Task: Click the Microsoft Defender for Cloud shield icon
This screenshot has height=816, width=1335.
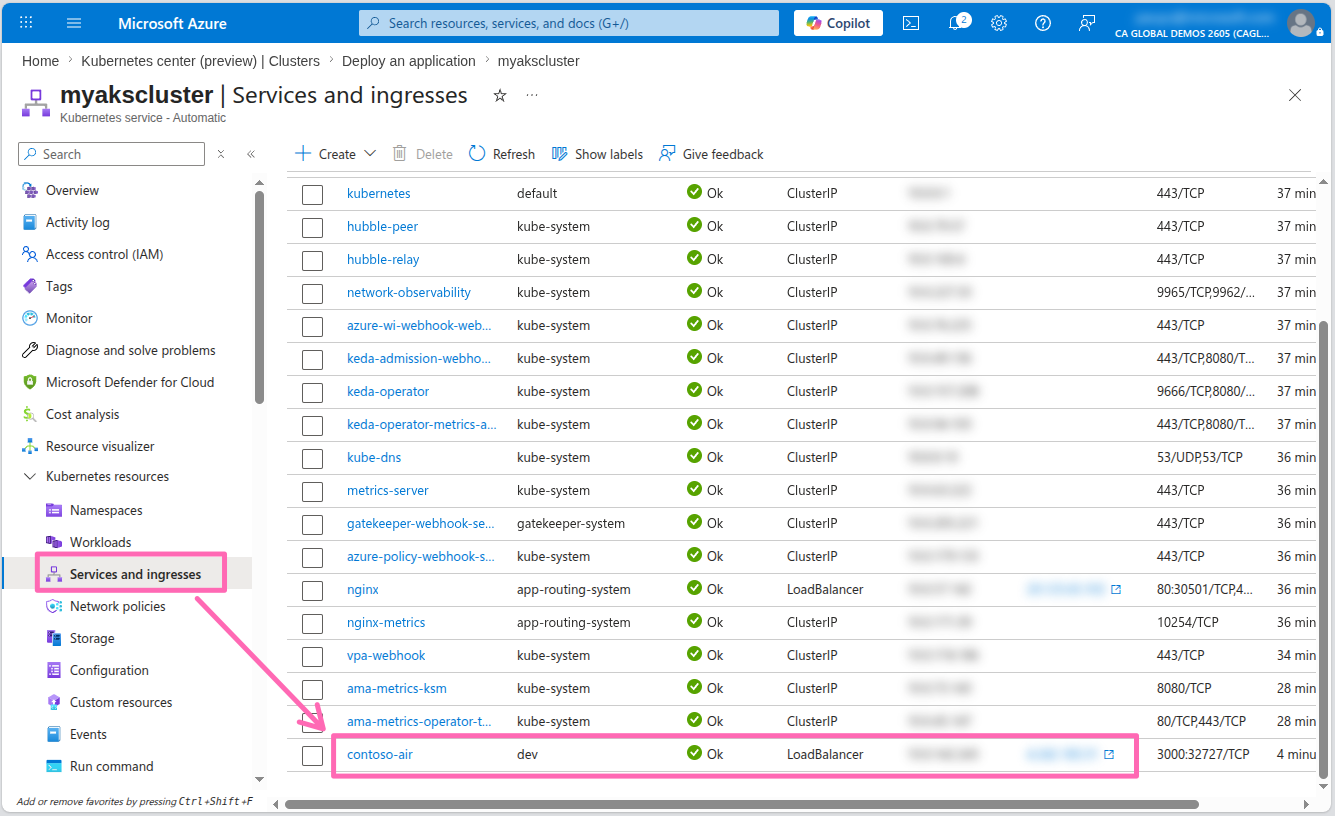Action: tap(30, 382)
